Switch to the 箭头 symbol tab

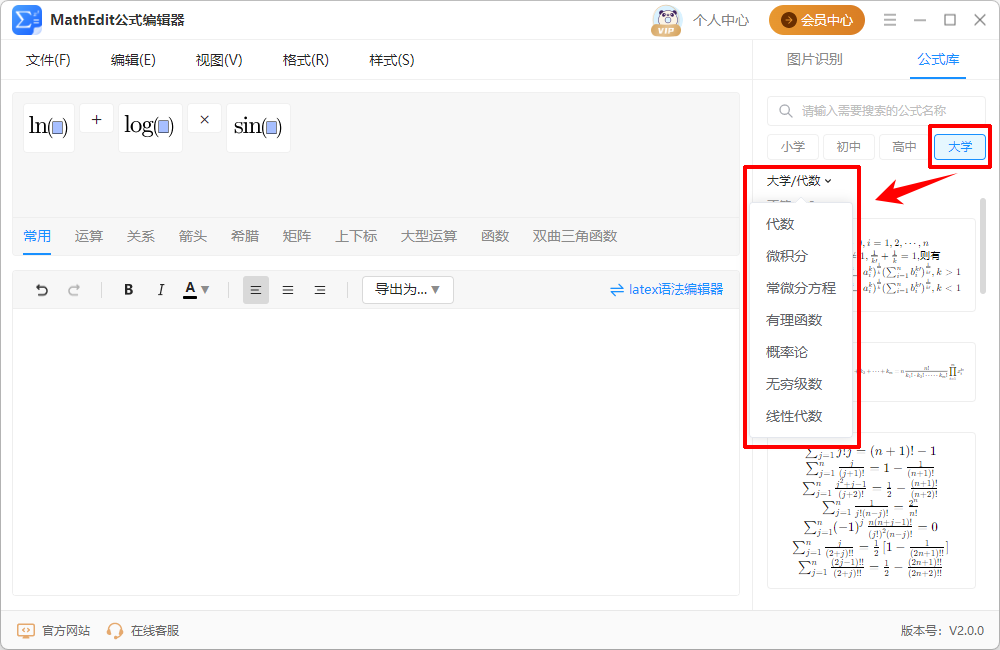(x=193, y=236)
